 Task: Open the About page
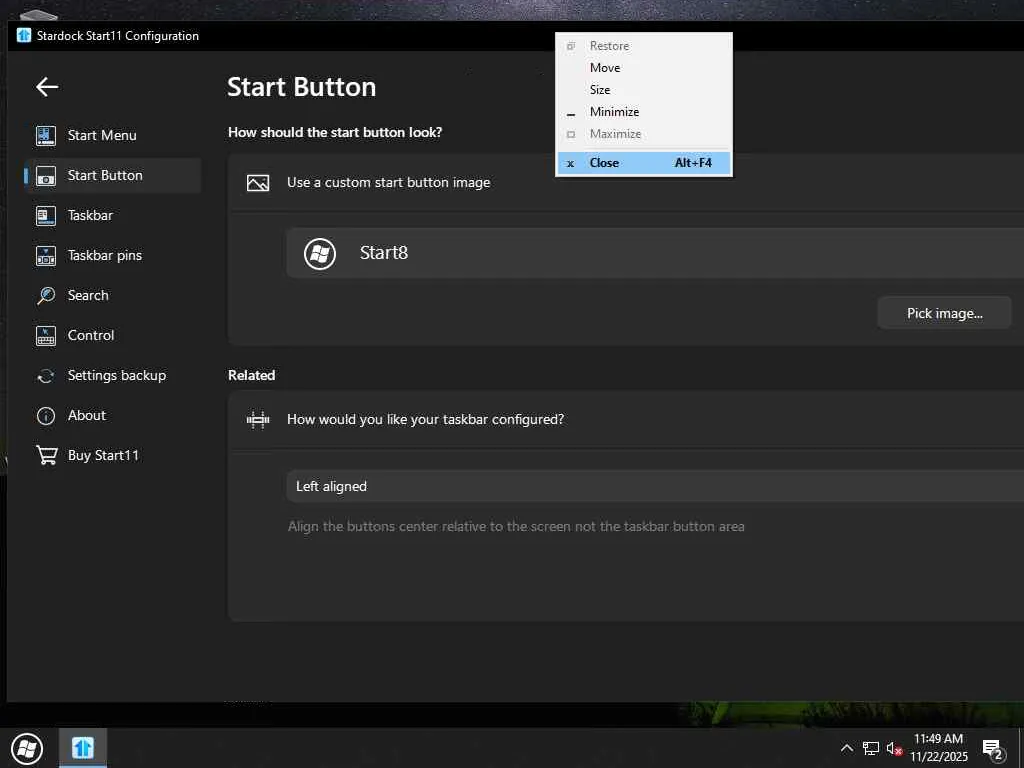point(112,415)
